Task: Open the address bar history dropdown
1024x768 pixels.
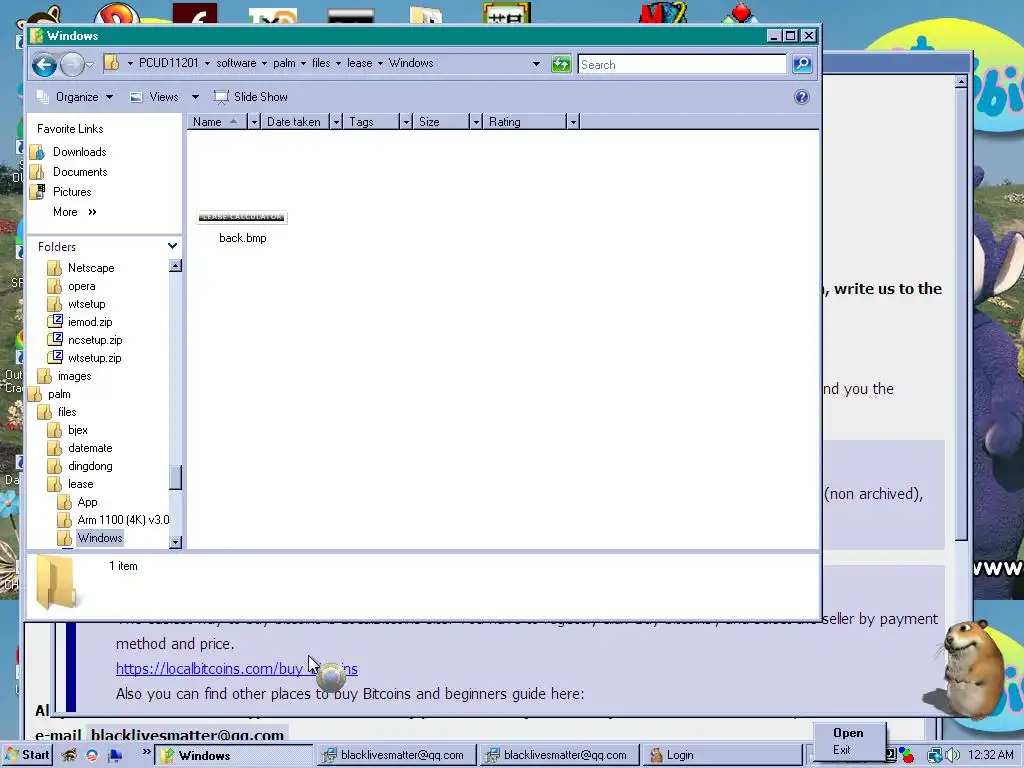Action: coord(536,64)
